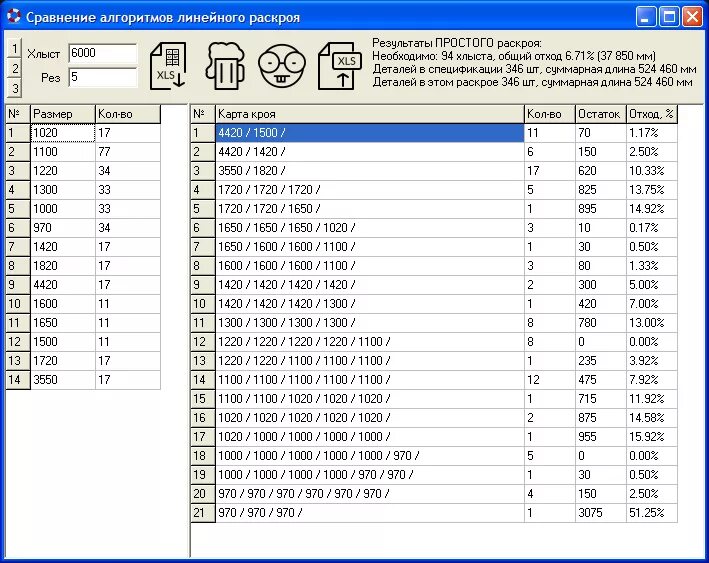Select row '1020 / 1000 / 1000 / 1000 / 1000 /'
The width and height of the screenshot is (709, 563).
370,437
